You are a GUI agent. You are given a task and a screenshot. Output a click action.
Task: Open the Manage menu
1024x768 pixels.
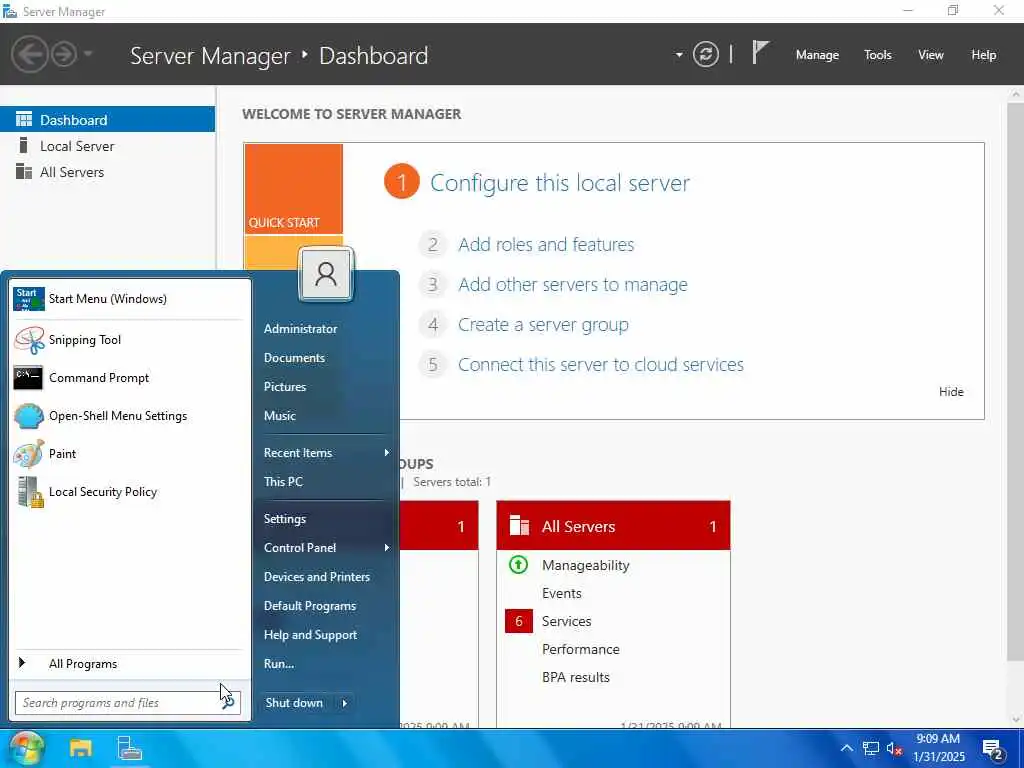click(817, 55)
